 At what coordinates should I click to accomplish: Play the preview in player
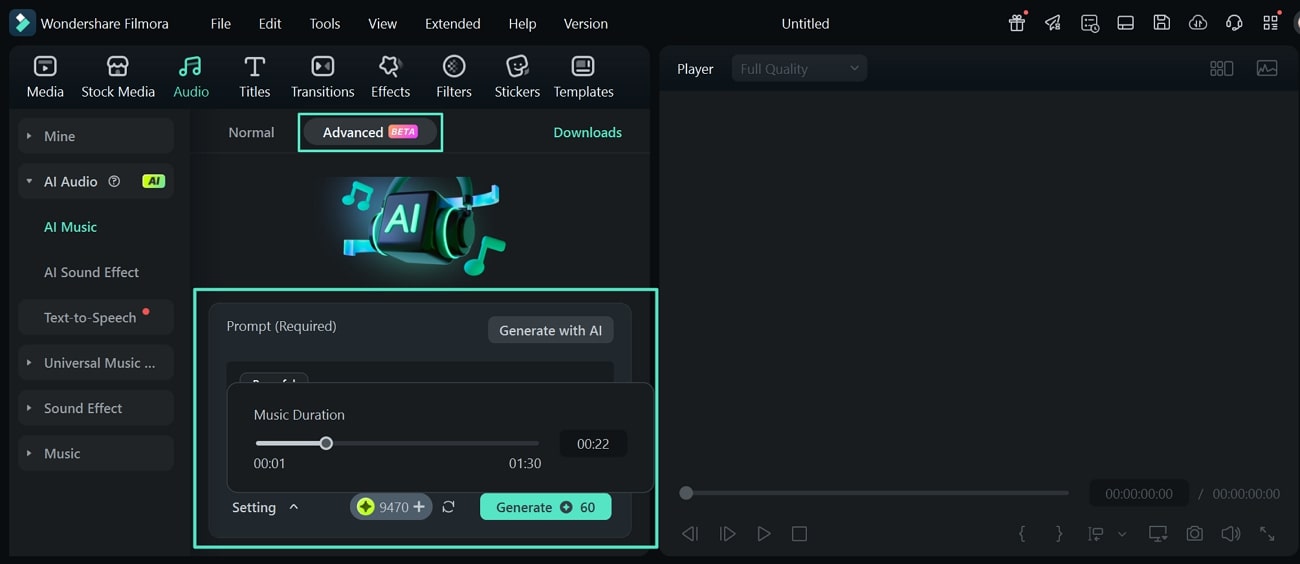764,534
